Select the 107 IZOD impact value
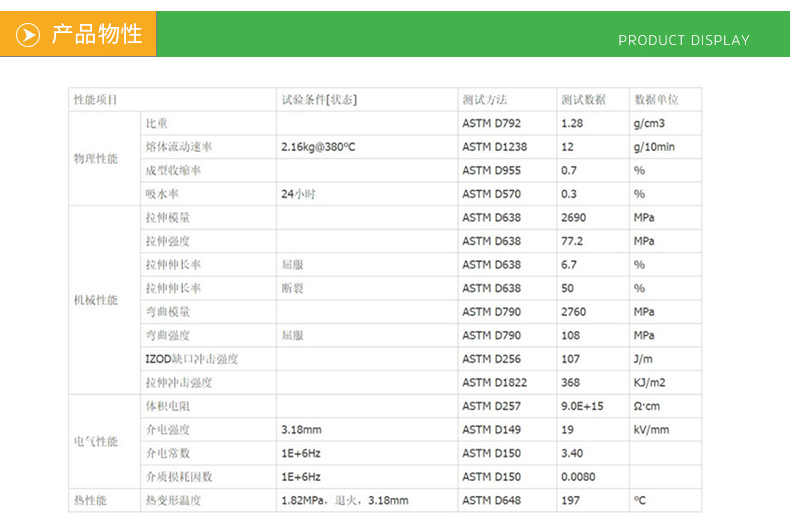Screen dimensions: 790x528 tap(570, 359)
